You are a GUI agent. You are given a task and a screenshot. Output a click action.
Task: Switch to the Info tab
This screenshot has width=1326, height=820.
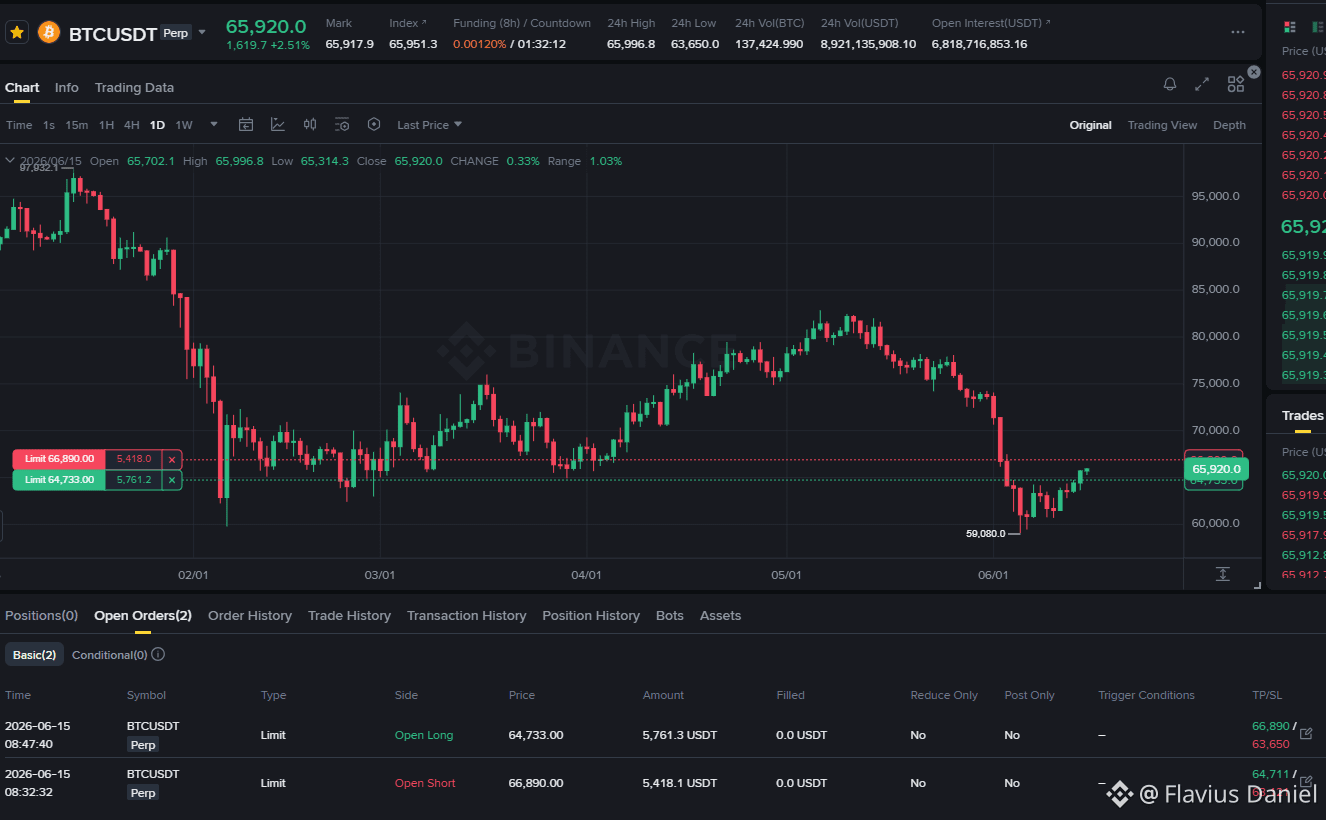pyautogui.click(x=67, y=88)
